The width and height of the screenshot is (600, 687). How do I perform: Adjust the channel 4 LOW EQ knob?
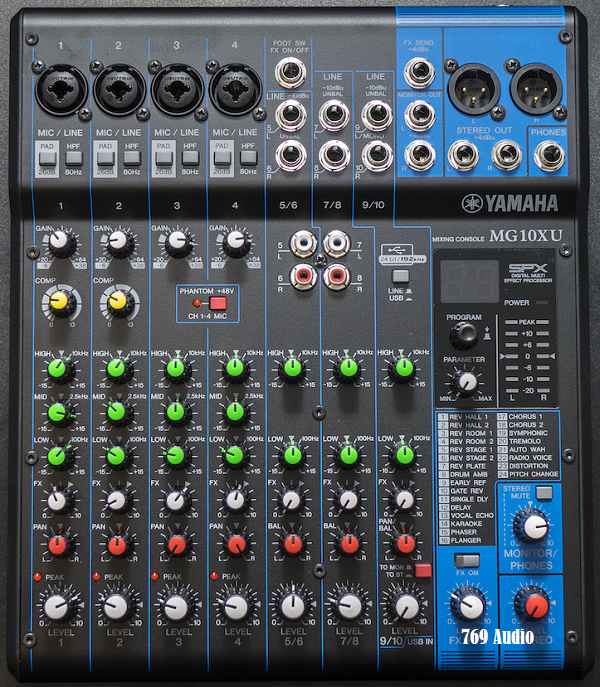234,456
